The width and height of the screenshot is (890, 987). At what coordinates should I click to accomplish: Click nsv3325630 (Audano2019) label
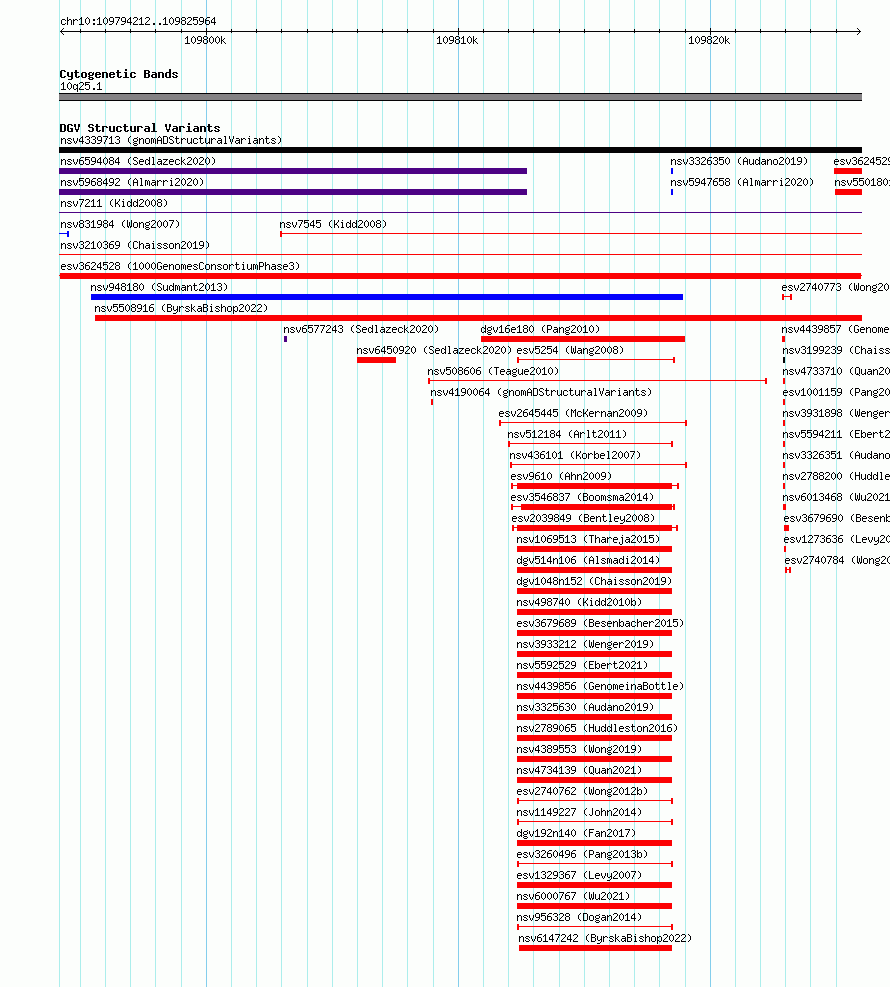[585, 707]
